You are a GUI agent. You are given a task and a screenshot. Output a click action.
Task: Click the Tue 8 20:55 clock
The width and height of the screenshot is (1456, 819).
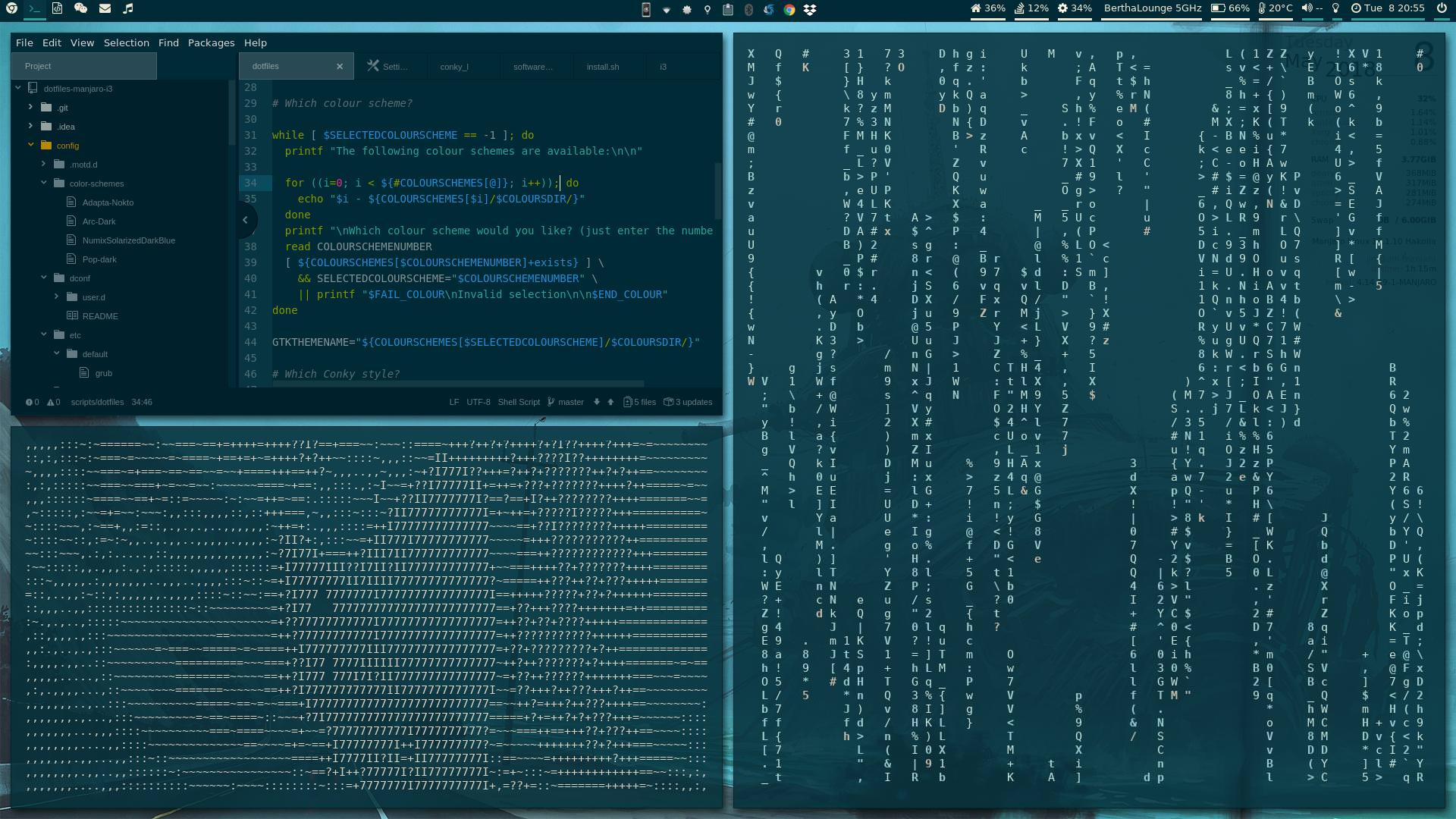(x=1389, y=8)
